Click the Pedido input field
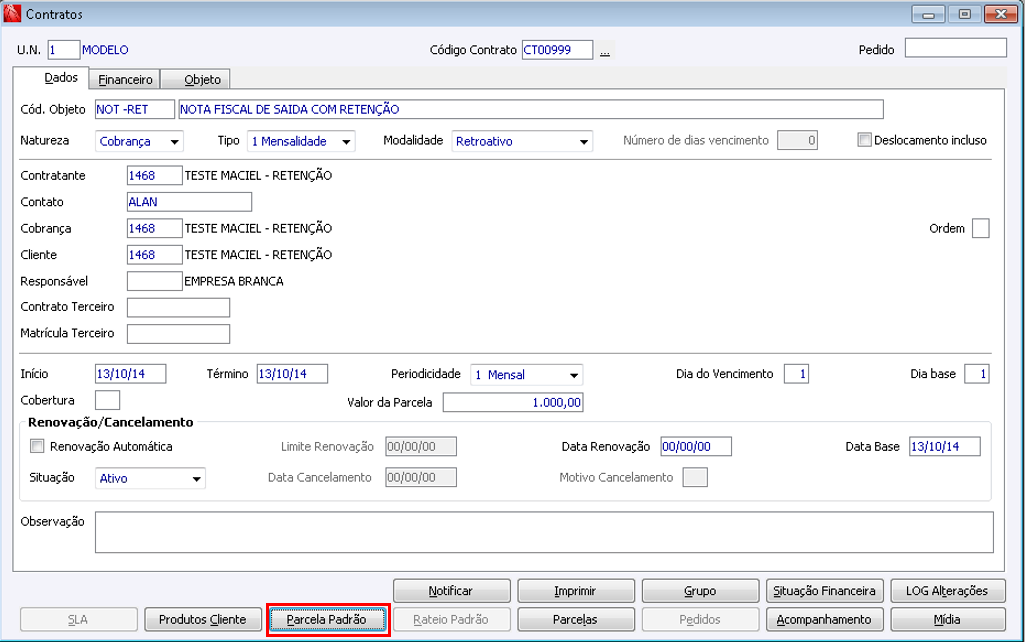This screenshot has width=1025, height=642. coord(956,48)
